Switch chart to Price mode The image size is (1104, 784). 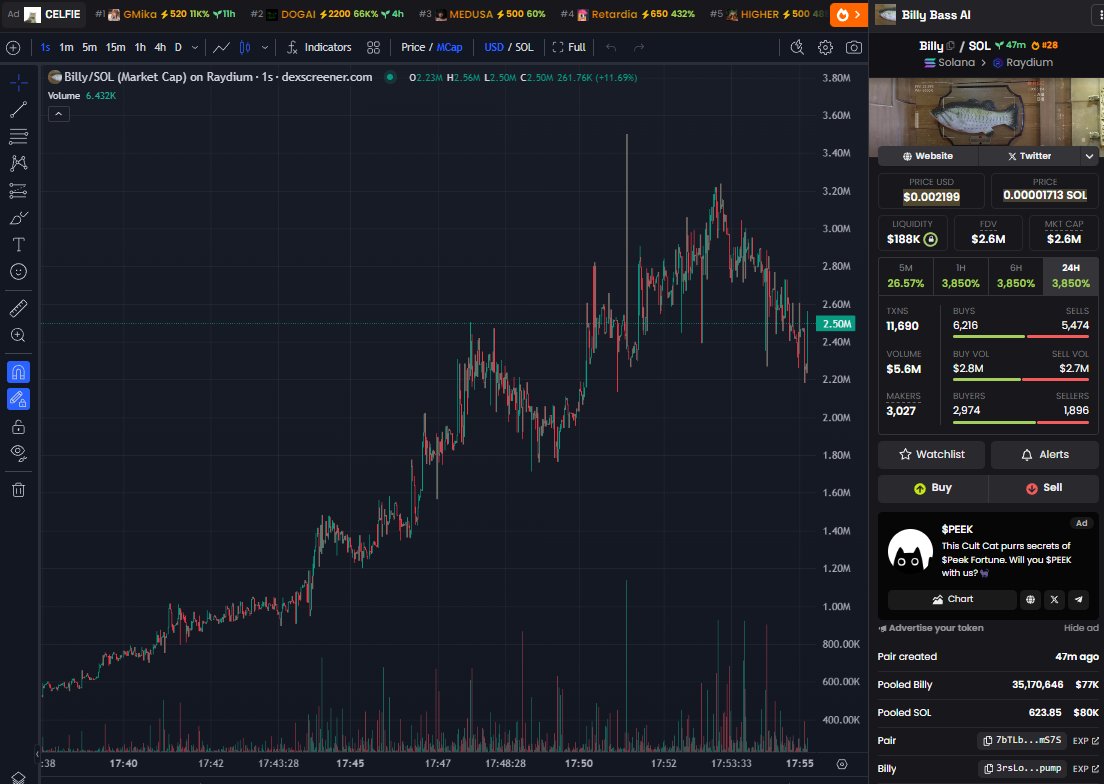(413, 47)
